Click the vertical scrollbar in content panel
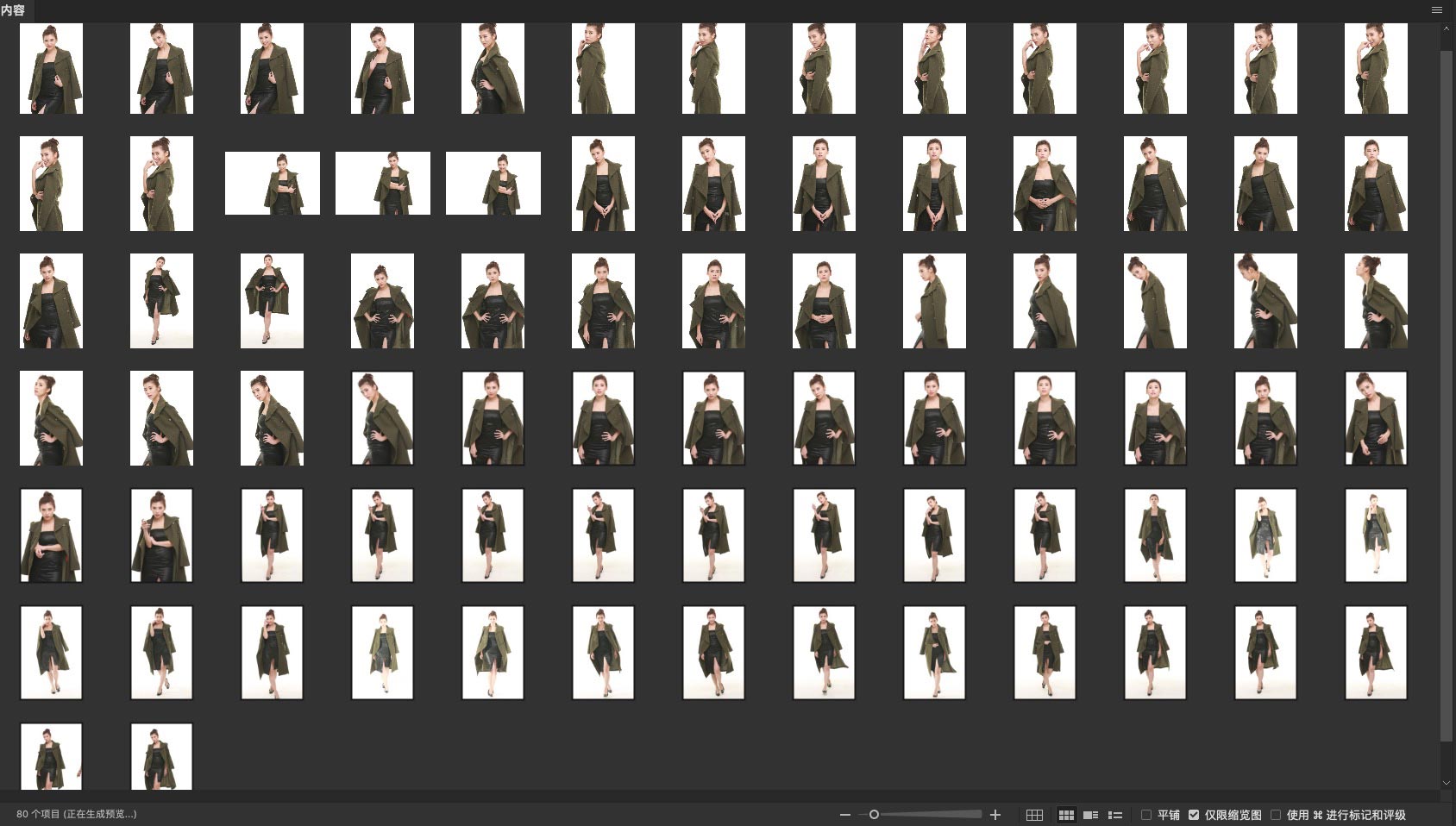The image size is (1456, 826). coord(1447,388)
